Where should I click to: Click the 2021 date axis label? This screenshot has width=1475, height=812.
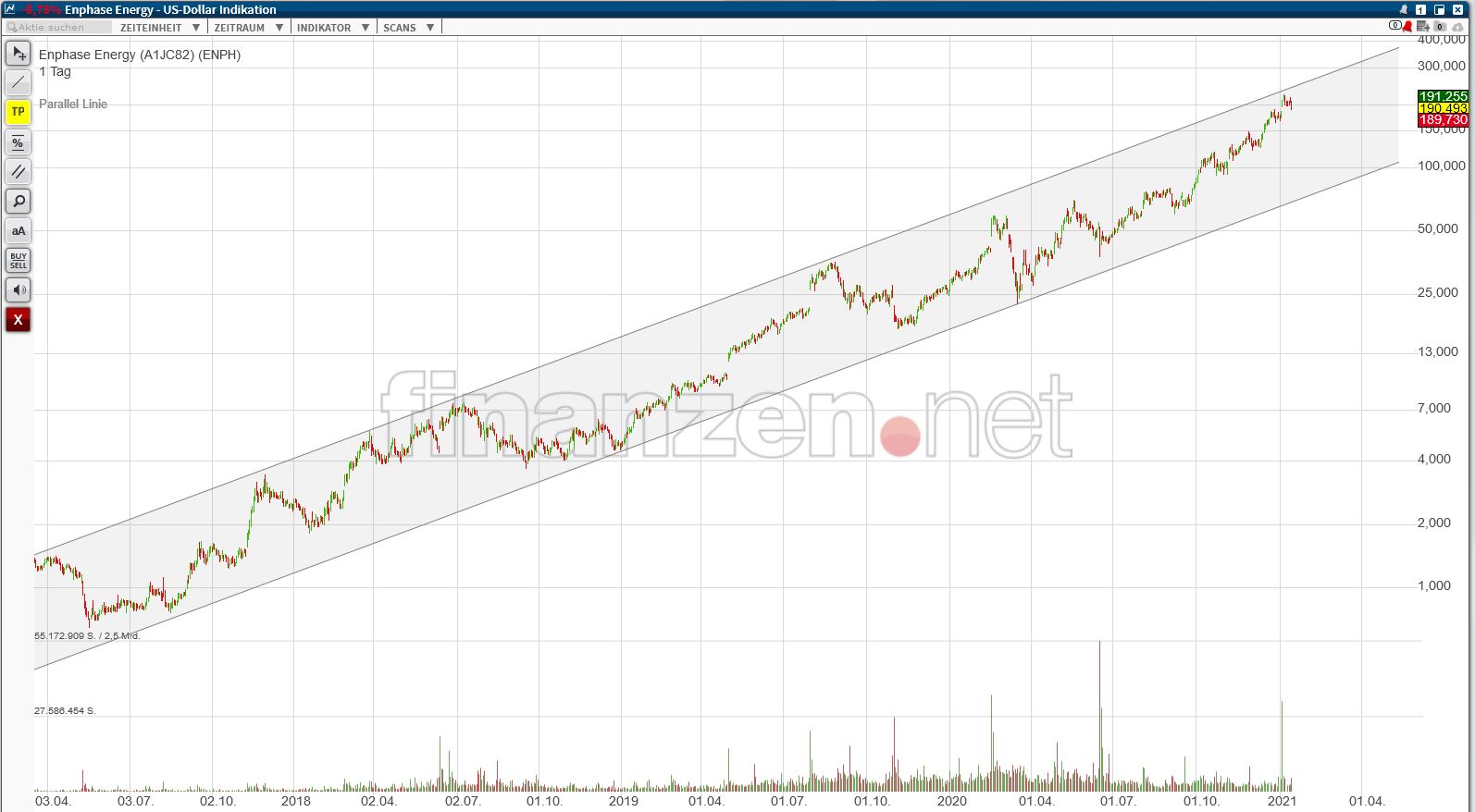1282,801
